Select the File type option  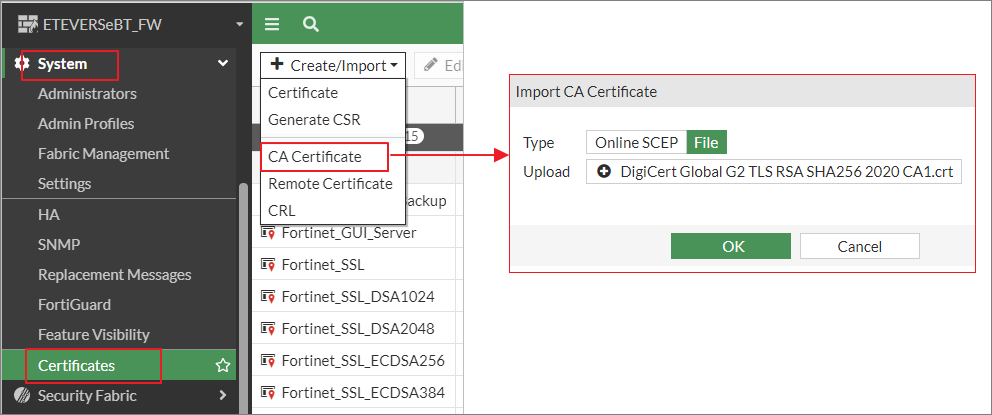coord(706,142)
